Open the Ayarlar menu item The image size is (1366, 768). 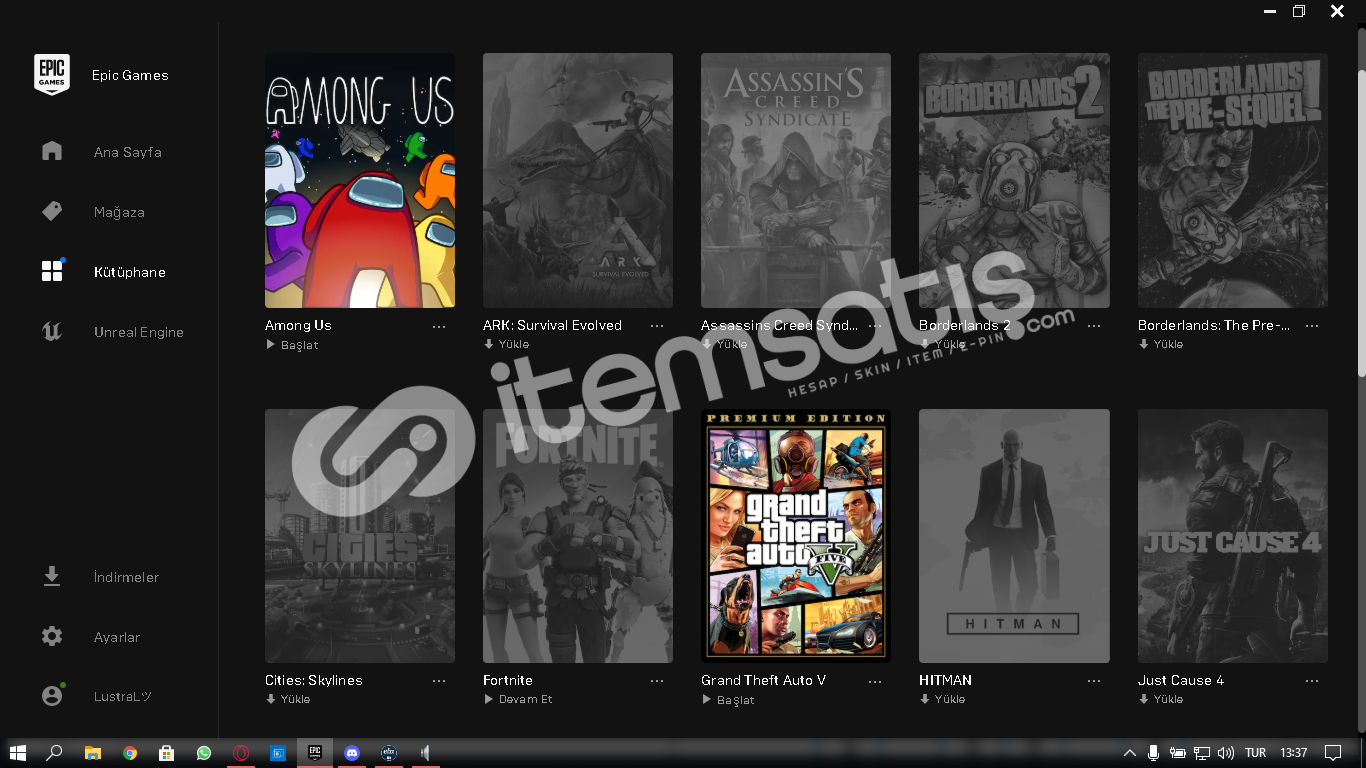coord(117,637)
